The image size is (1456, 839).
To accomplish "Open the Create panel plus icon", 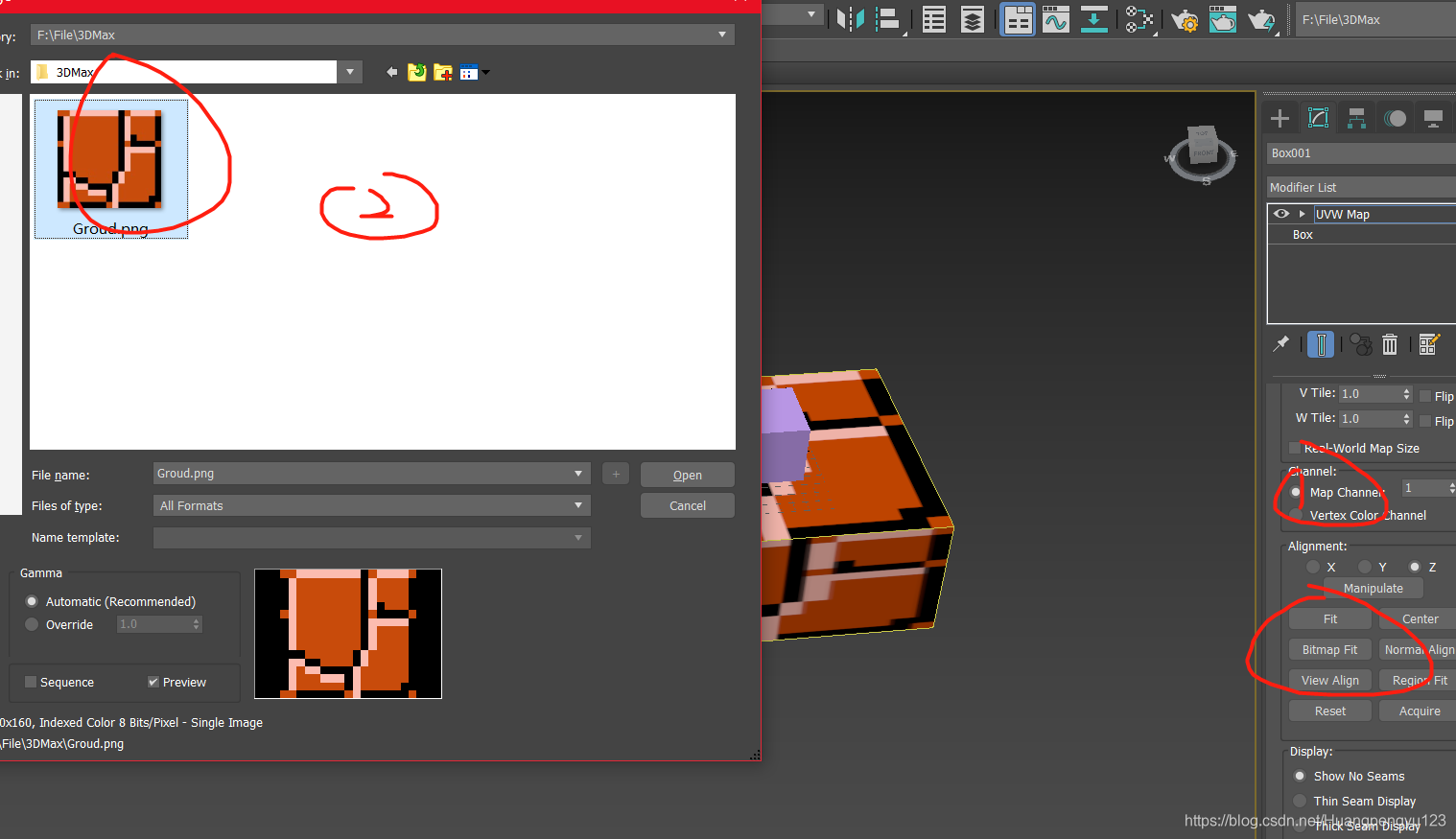I will [x=1280, y=118].
